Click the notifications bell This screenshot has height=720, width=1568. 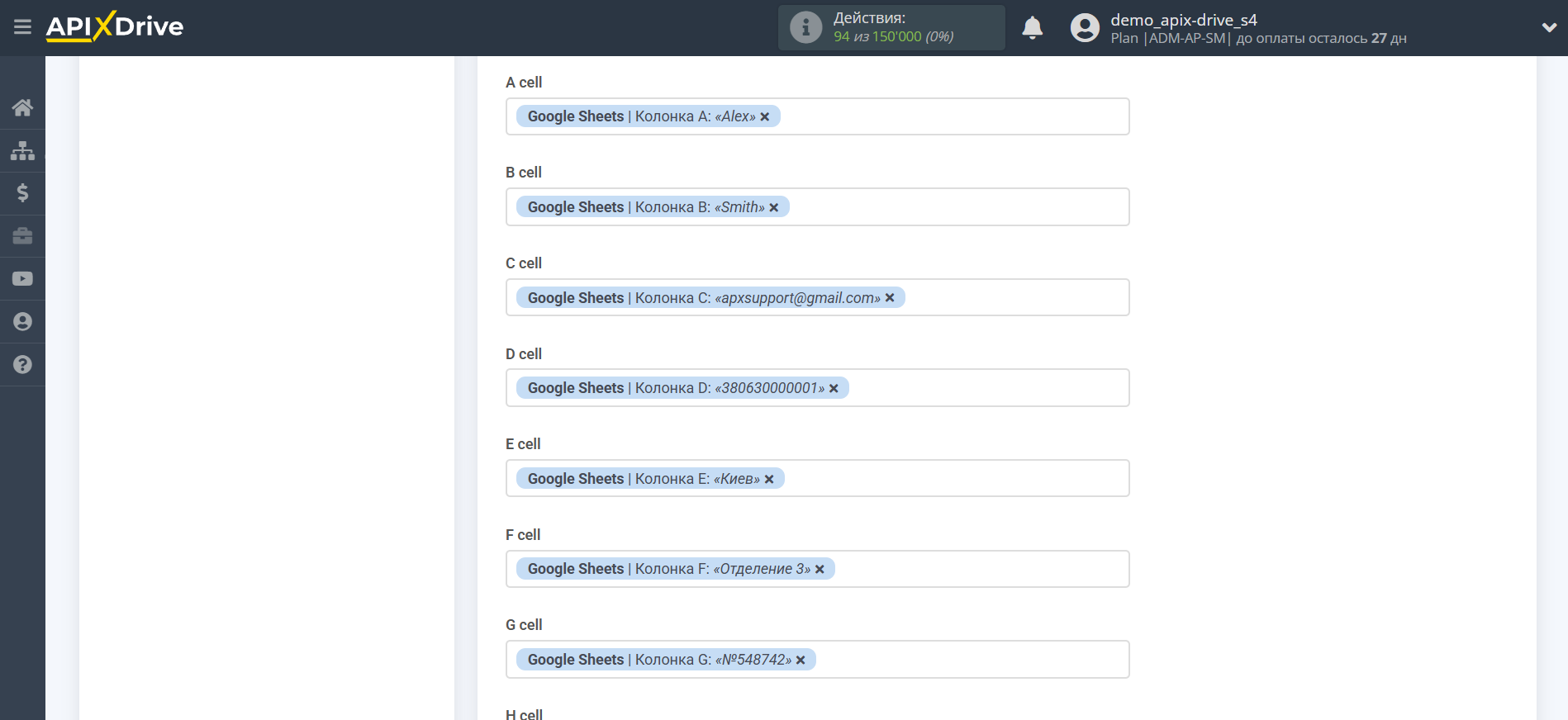click(x=1033, y=28)
